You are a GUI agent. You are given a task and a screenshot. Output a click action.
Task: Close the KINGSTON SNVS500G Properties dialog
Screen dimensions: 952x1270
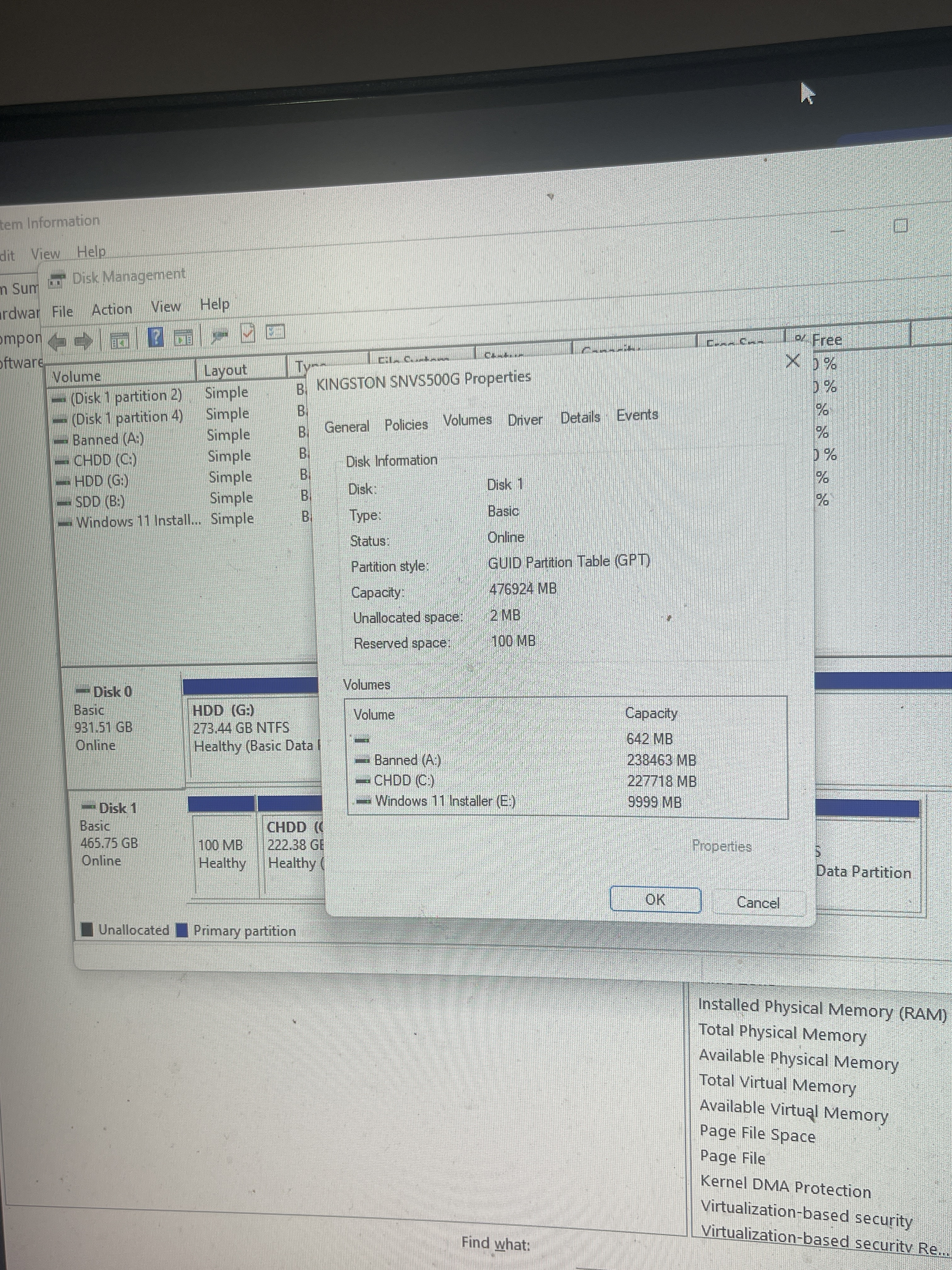[x=792, y=361]
